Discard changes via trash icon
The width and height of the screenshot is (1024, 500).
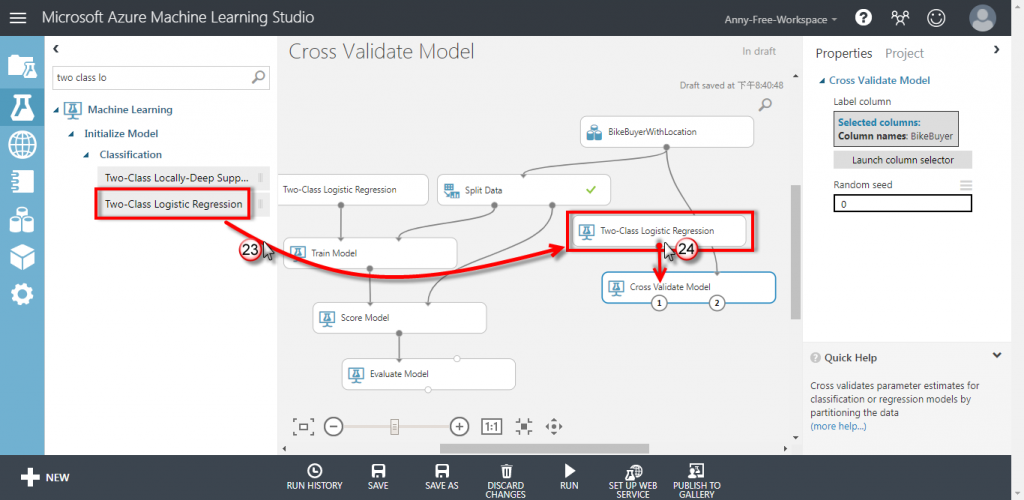click(506, 481)
